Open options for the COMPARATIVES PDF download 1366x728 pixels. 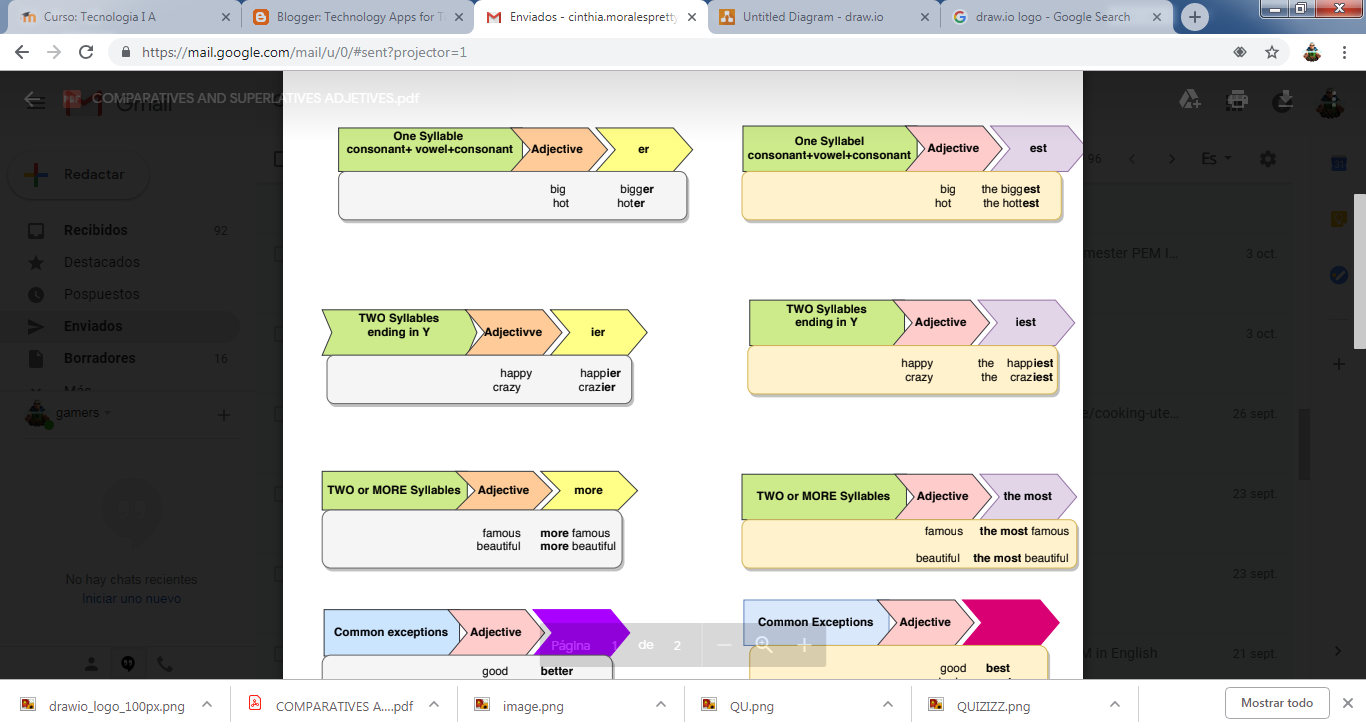pyautogui.click(x=434, y=705)
